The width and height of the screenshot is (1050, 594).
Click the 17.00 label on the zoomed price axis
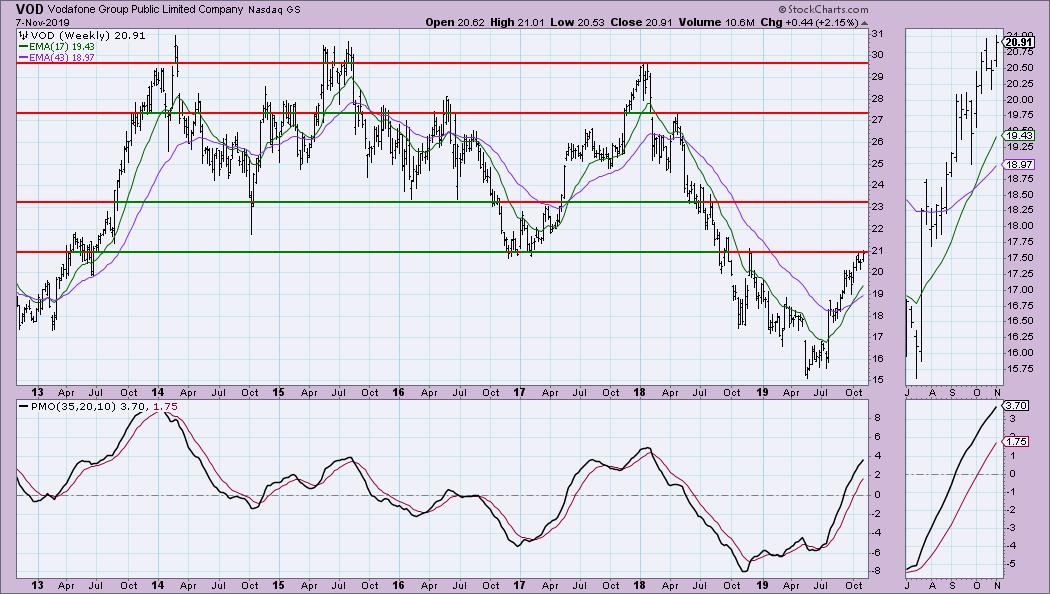tap(1019, 289)
